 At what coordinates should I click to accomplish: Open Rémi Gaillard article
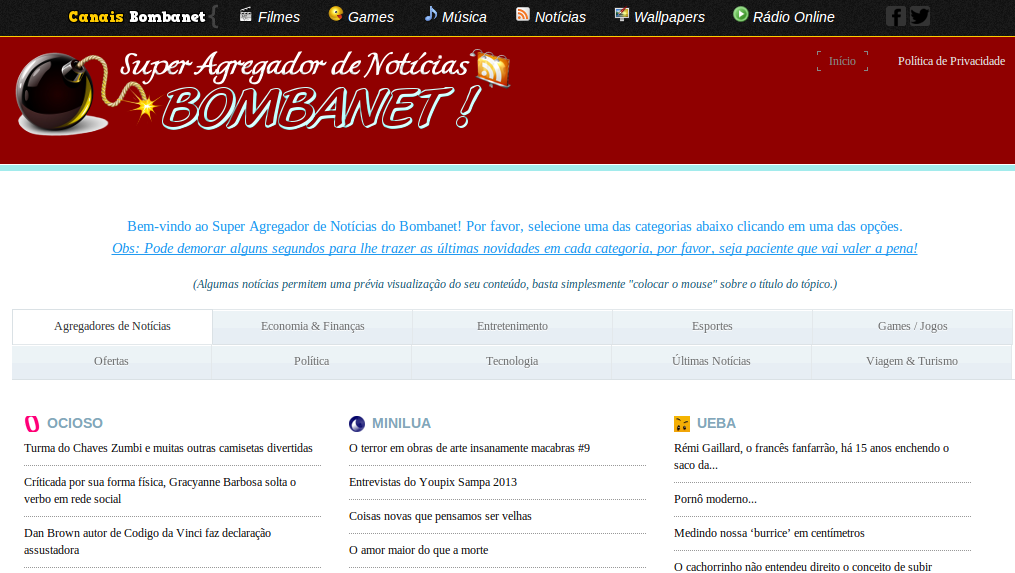pyautogui.click(x=811, y=456)
